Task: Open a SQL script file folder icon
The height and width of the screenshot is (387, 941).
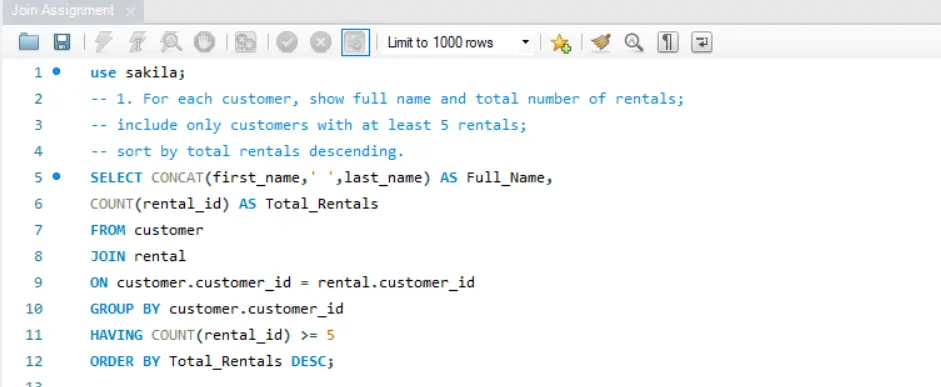Action: (29, 42)
